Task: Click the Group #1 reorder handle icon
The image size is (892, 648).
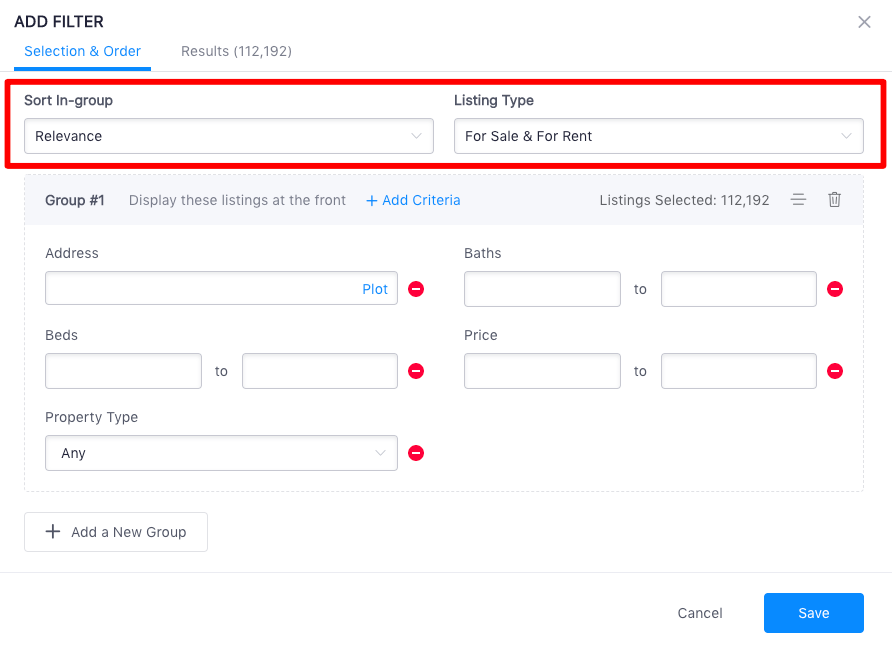Action: [798, 200]
